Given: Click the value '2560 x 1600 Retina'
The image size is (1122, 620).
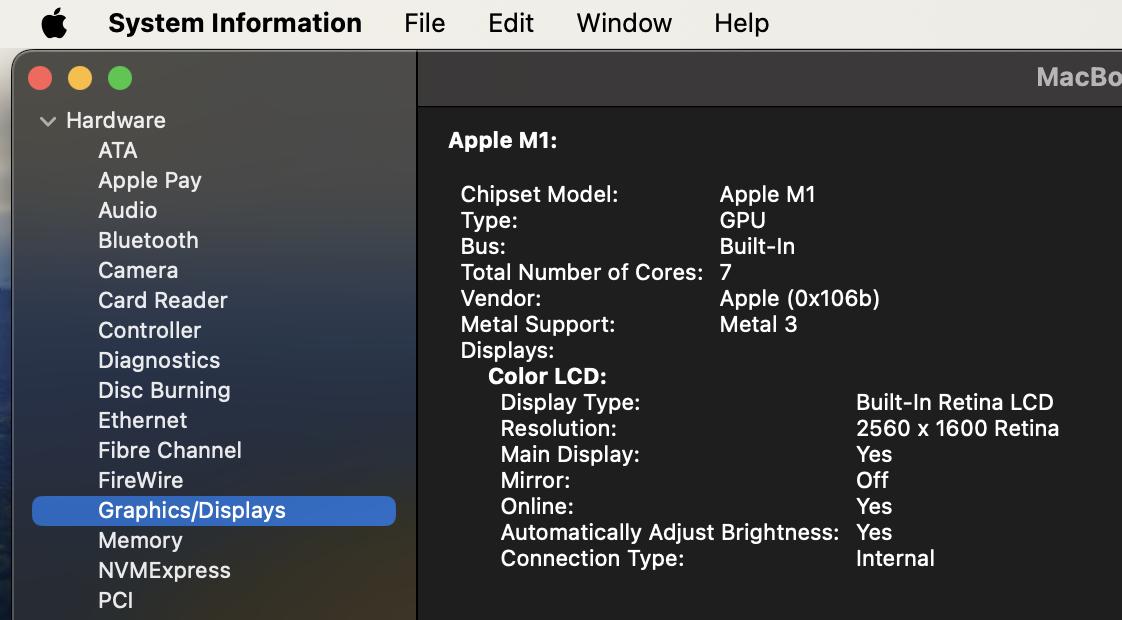Looking at the screenshot, I should (x=957, y=429).
